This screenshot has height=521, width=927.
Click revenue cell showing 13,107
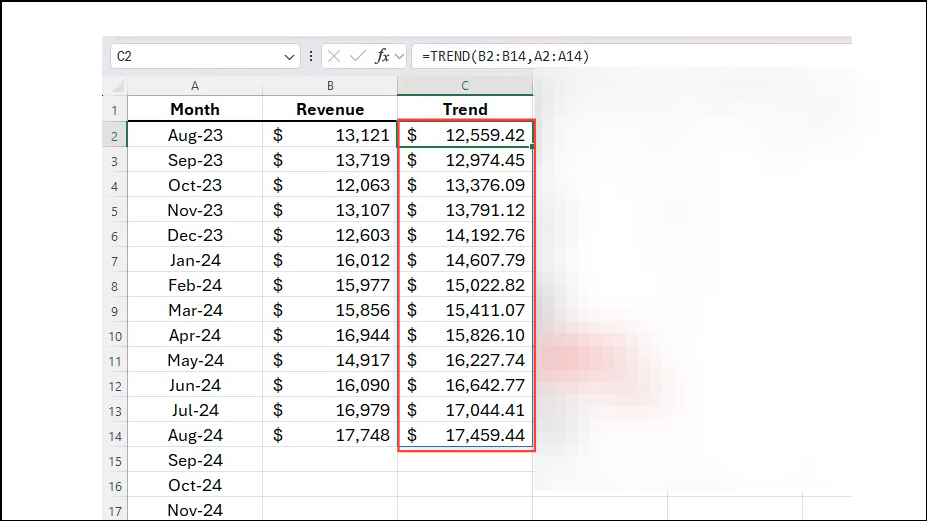point(330,210)
